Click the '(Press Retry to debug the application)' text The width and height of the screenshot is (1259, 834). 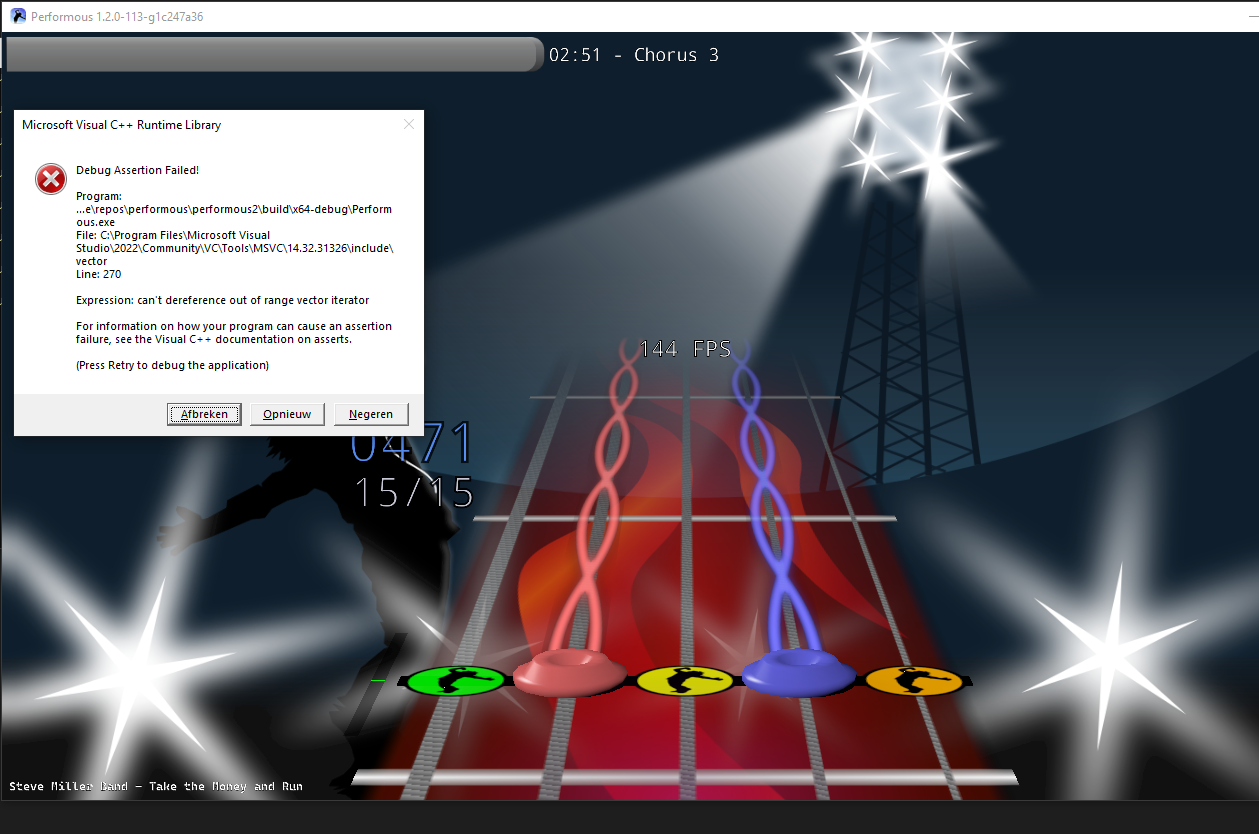point(172,365)
